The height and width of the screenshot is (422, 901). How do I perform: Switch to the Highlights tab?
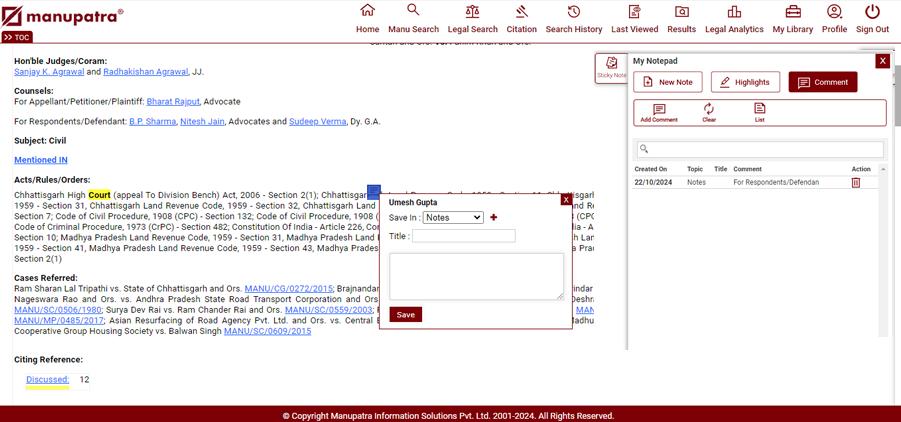[745, 82]
